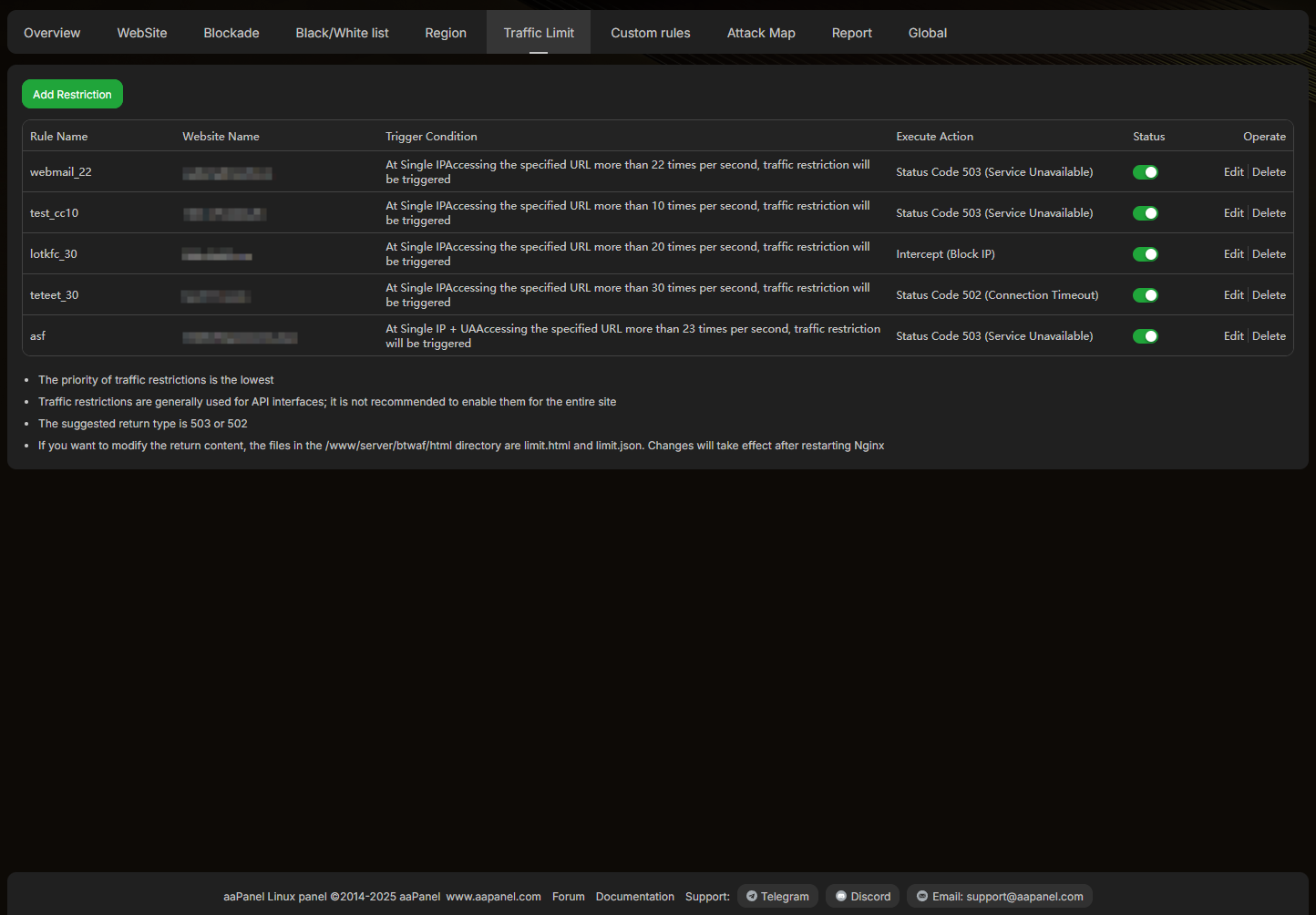Switch off the teteet_30 rule
The image size is (1316, 915).
[x=1145, y=295]
